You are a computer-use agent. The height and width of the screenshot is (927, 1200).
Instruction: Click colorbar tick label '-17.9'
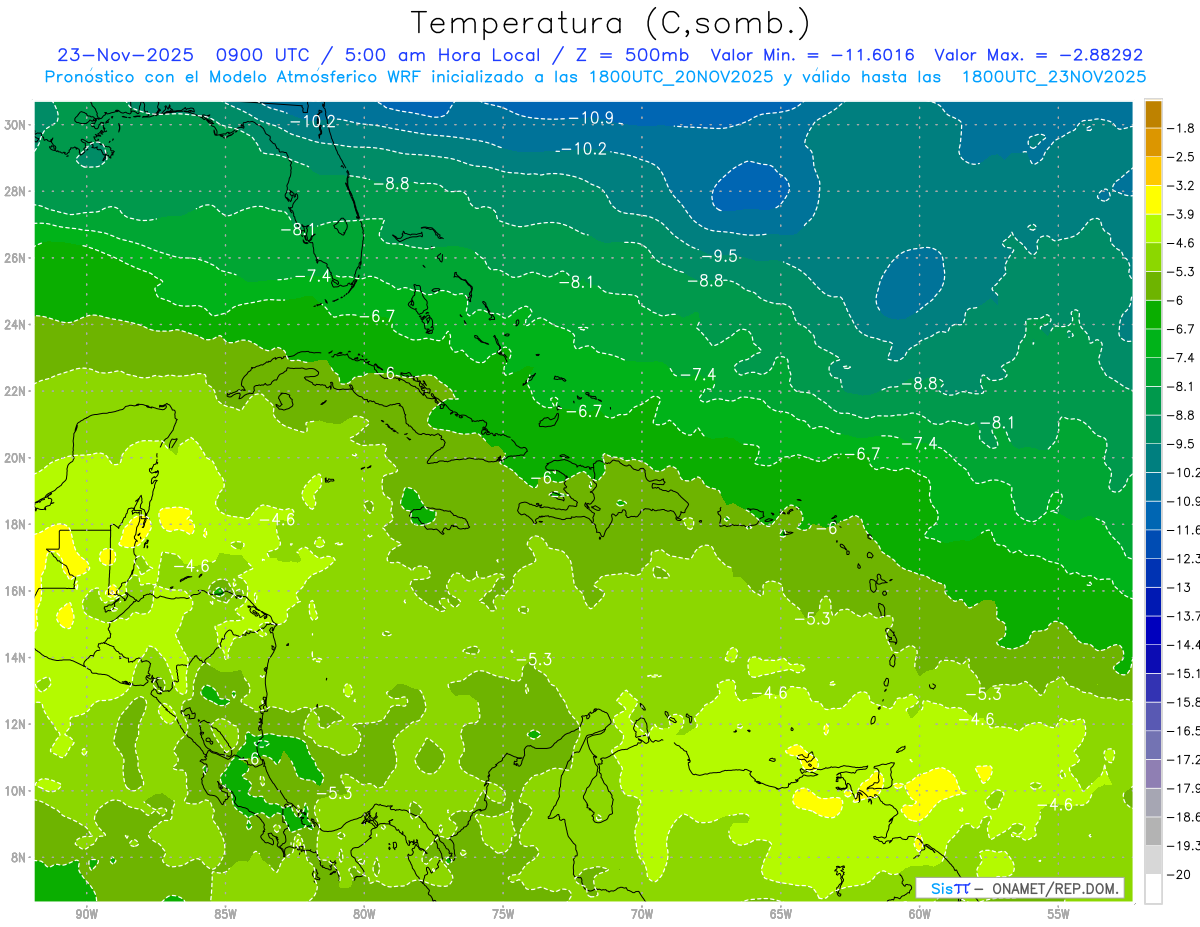[x=1181, y=788]
